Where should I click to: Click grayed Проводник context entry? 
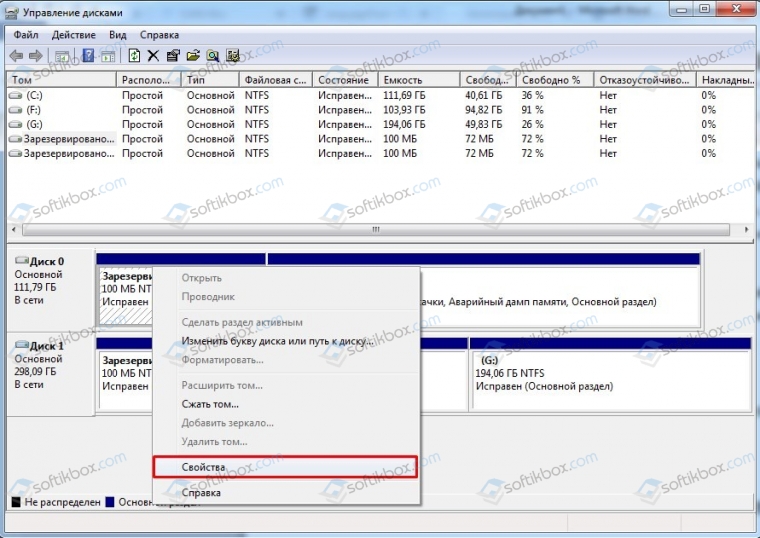(286, 297)
